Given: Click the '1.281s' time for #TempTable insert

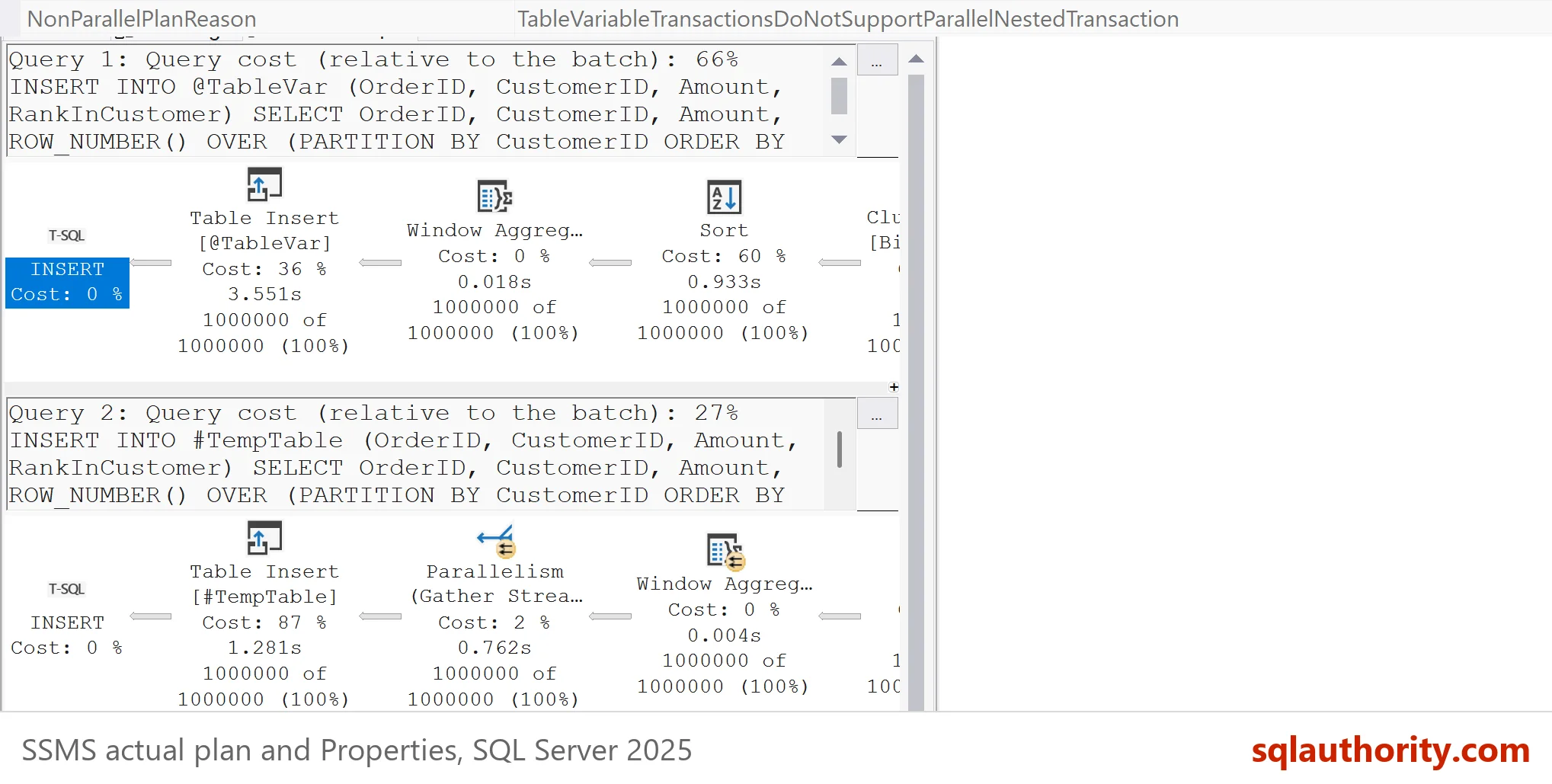Looking at the screenshot, I should click(x=264, y=648).
